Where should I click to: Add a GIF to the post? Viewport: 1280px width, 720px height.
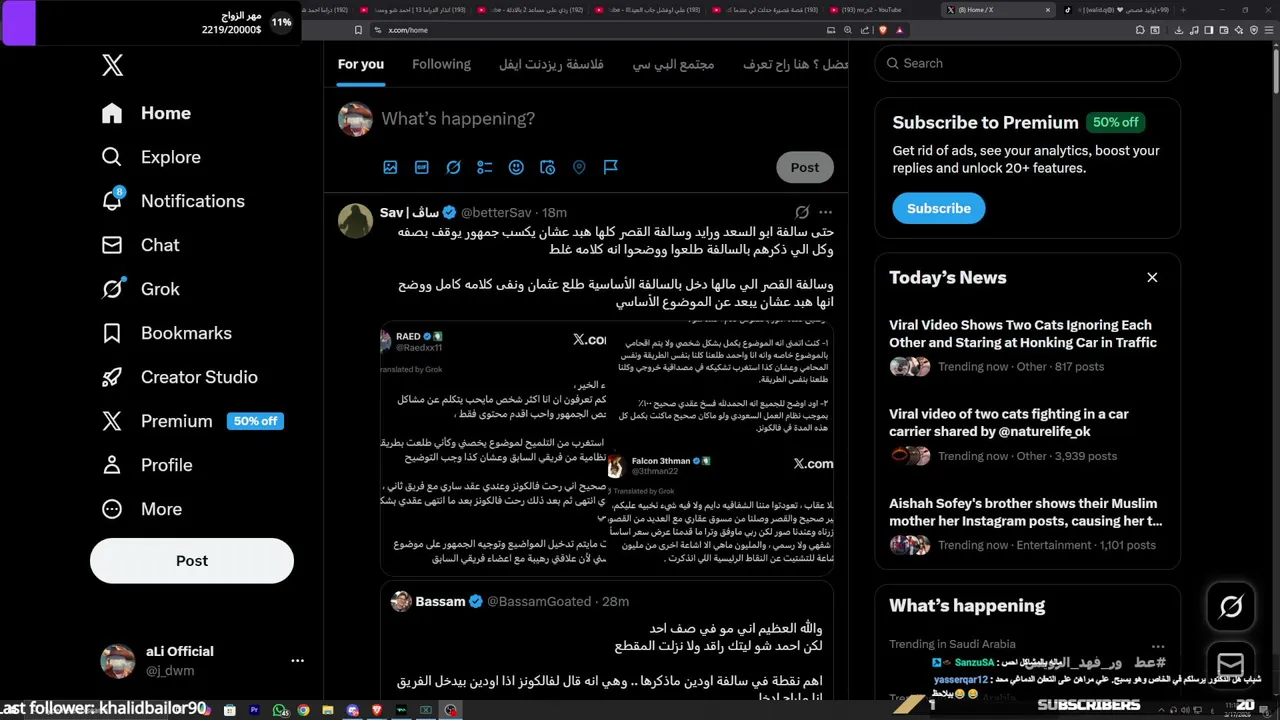pos(422,167)
